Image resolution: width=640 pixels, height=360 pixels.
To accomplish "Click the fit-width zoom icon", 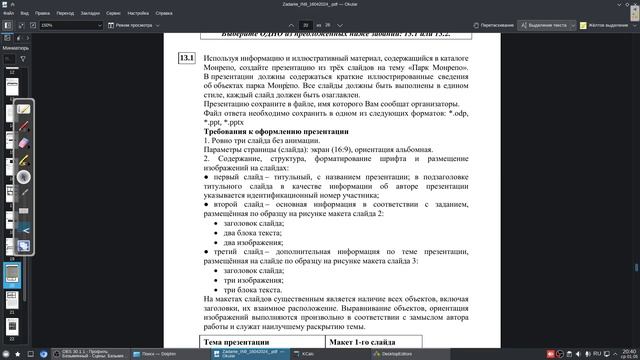I will pyautogui.click(x=21, y=25).
